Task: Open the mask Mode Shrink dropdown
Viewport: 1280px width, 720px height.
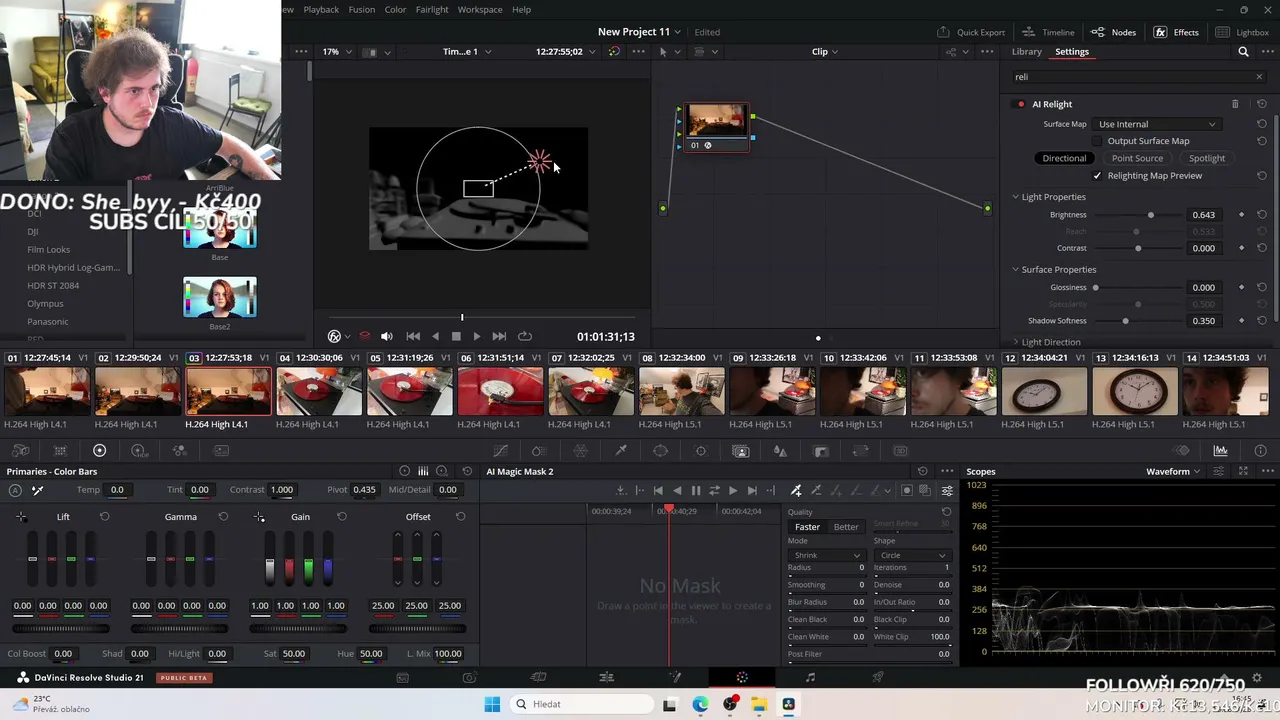Action: tap(825, 556)
